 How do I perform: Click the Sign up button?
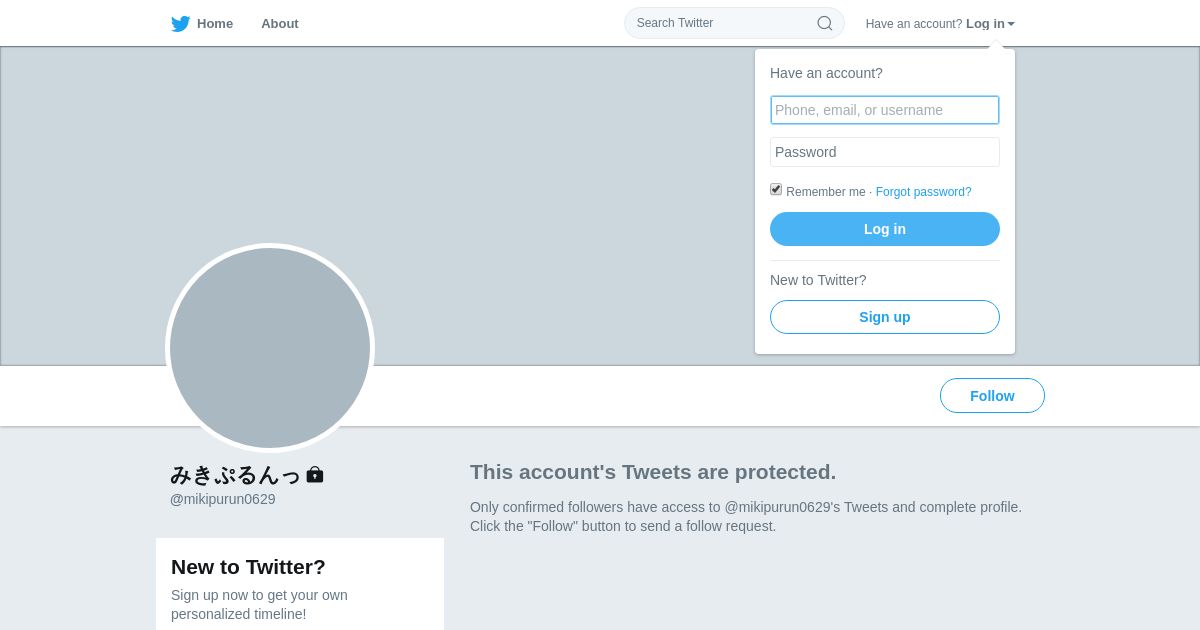884,317
